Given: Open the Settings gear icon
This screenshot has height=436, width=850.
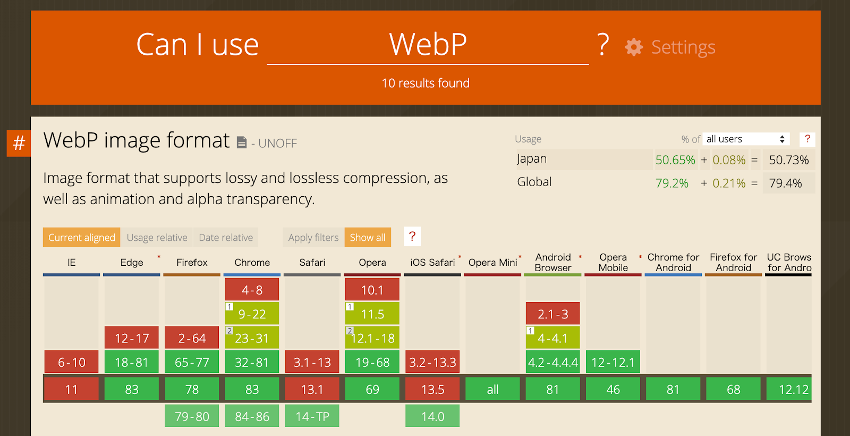Looking at the screenshot, I should (634, 47).
